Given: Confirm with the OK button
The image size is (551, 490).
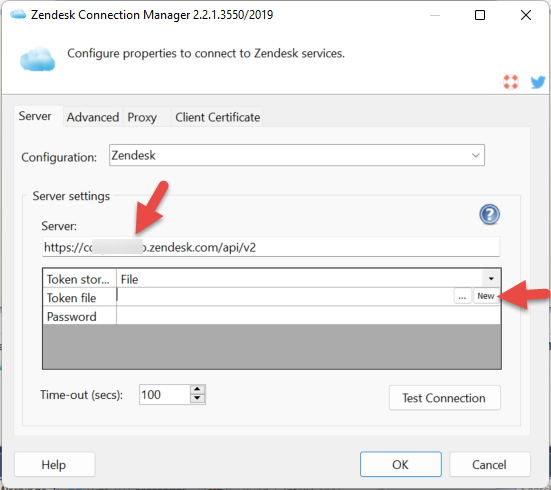Looking at the screenshot, I should tap(401, 464).
